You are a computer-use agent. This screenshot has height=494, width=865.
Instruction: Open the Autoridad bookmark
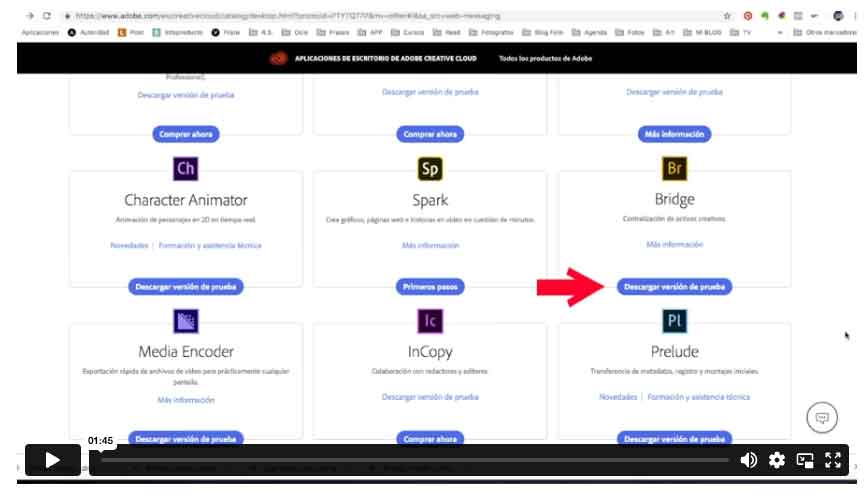coord(88,33)
